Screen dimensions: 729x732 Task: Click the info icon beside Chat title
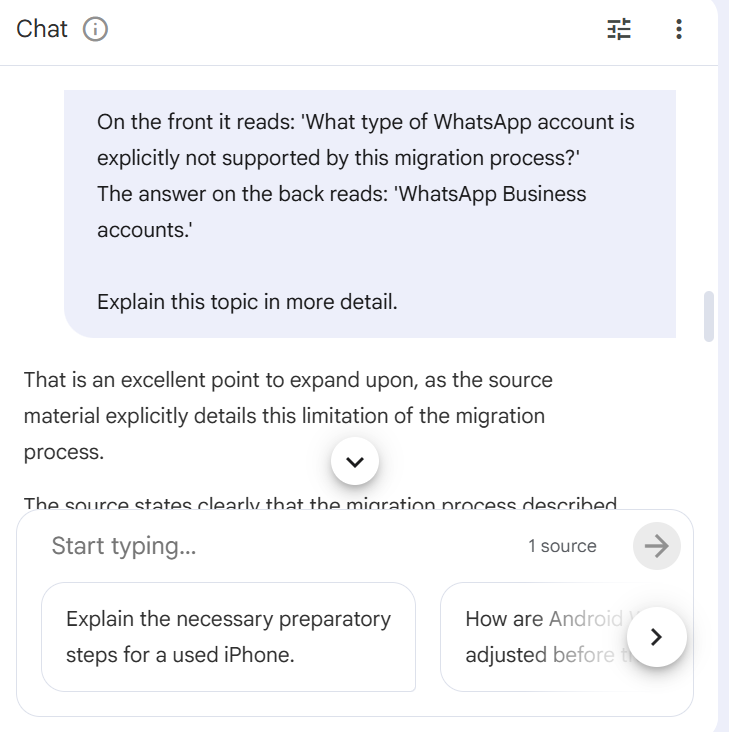[x=95, y=30]
